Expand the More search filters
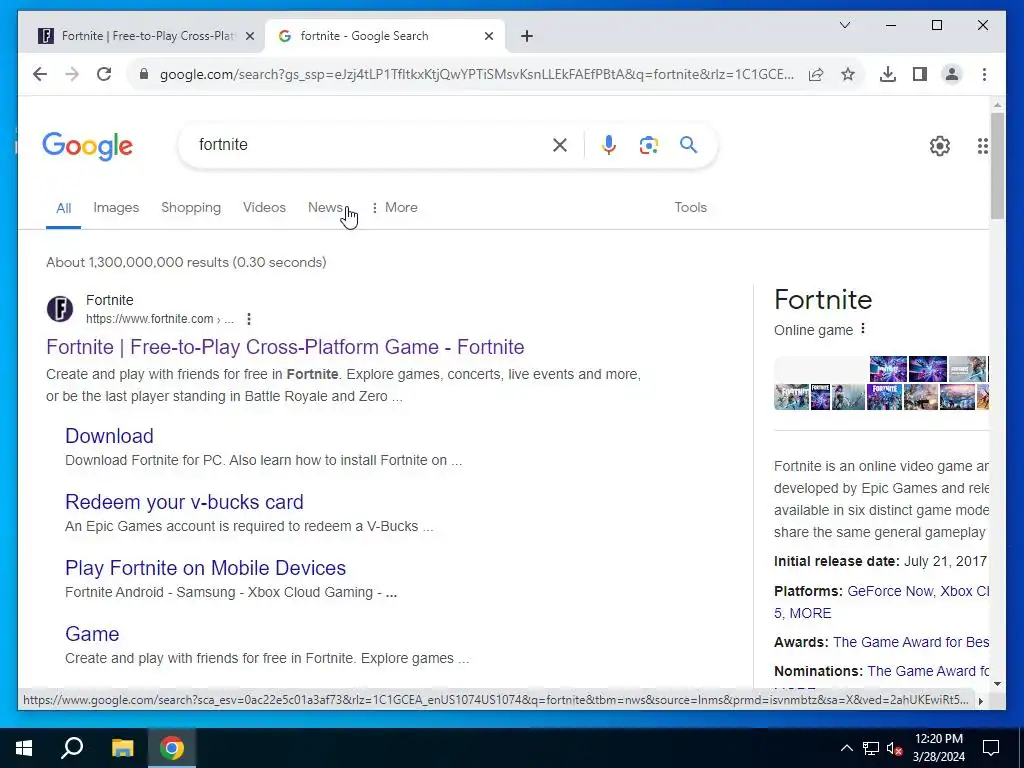This screenshot has height=768, width=1024. [x=394, y=208]
